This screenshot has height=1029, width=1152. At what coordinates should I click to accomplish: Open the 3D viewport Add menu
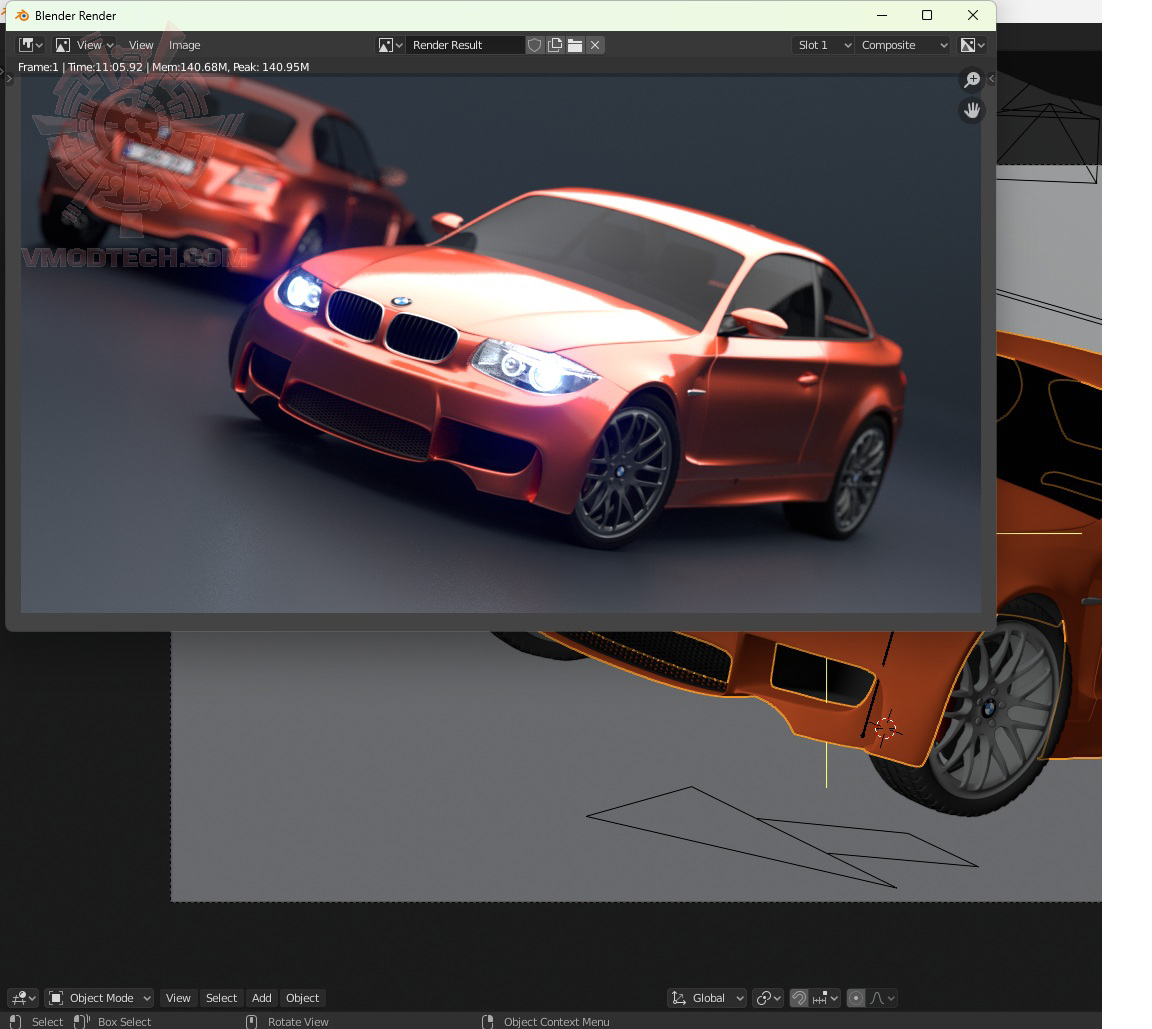(262, 997)
